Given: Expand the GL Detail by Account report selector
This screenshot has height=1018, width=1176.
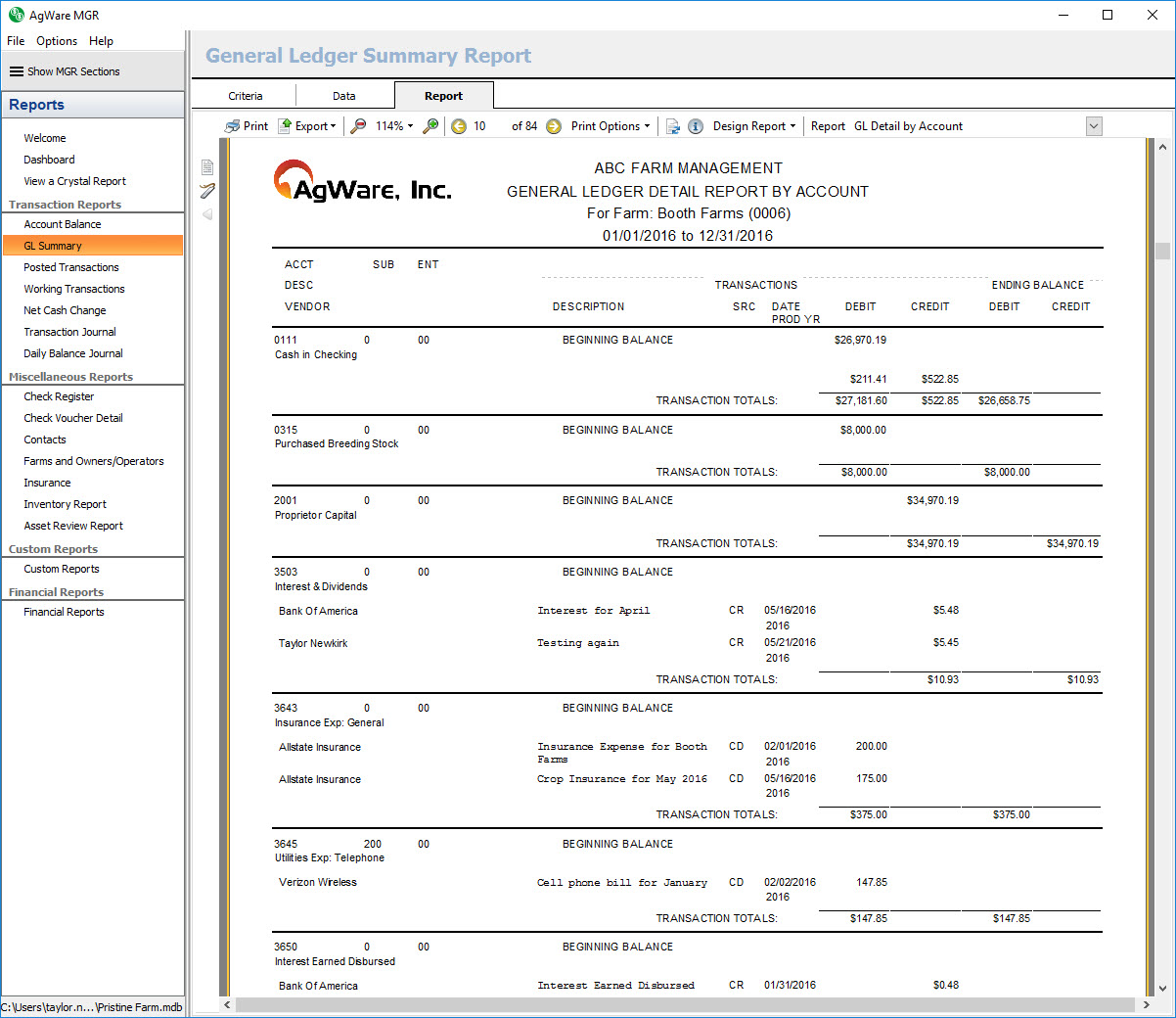Looking at the screenshot, I should 1094,126.
